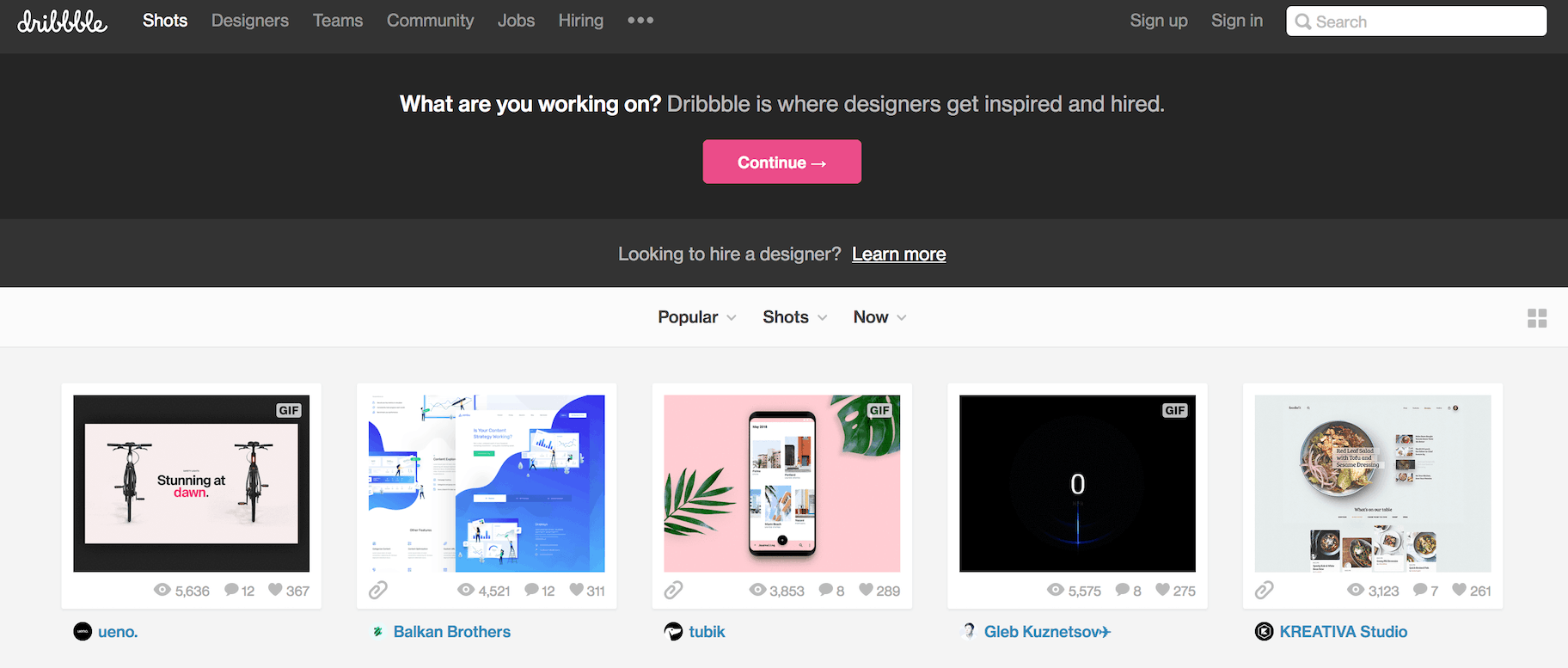Click the search magnifier icon

pyautogui.click(x=1303, y=21)
